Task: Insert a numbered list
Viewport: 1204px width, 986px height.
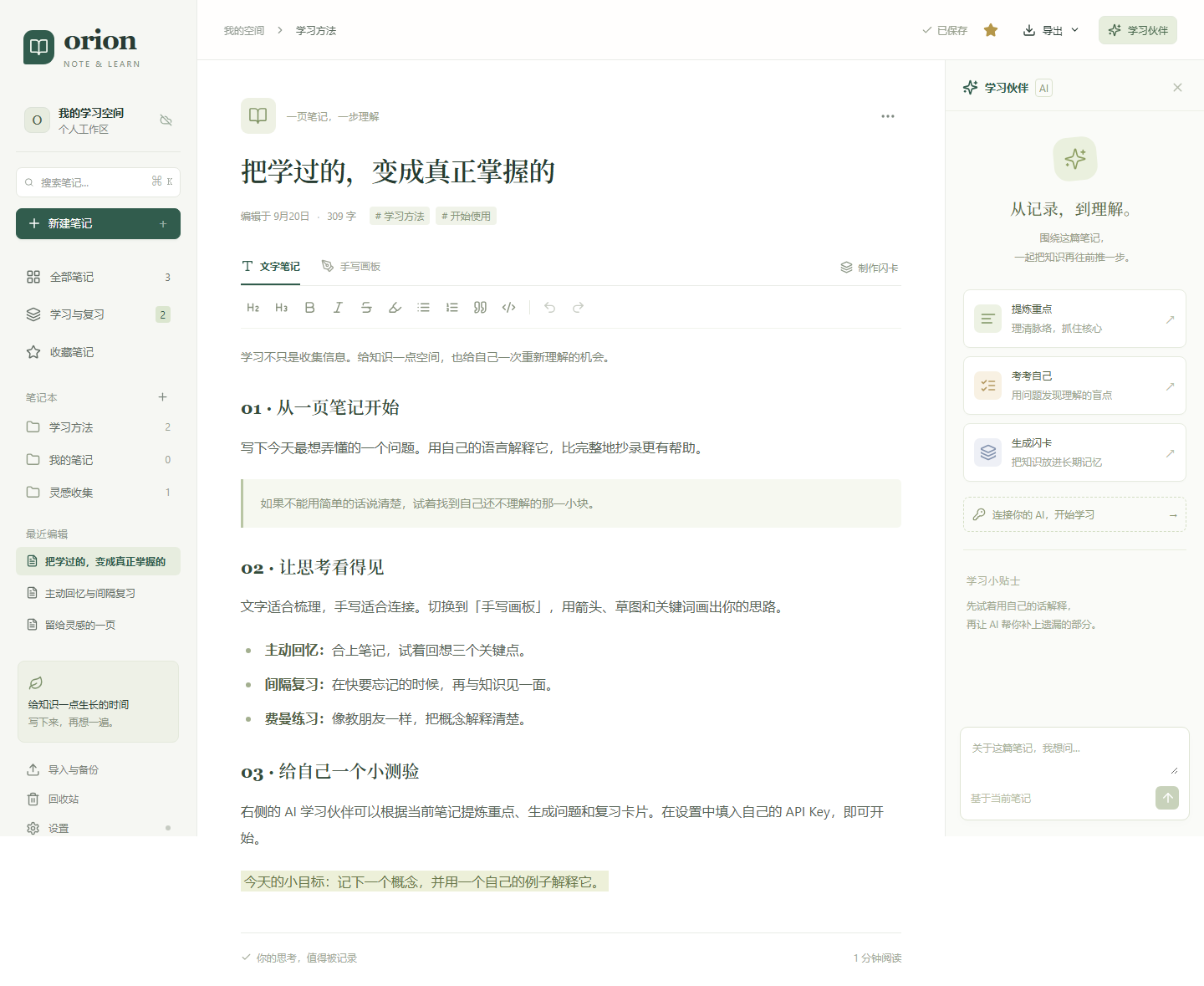Action: tap(452, 308)
